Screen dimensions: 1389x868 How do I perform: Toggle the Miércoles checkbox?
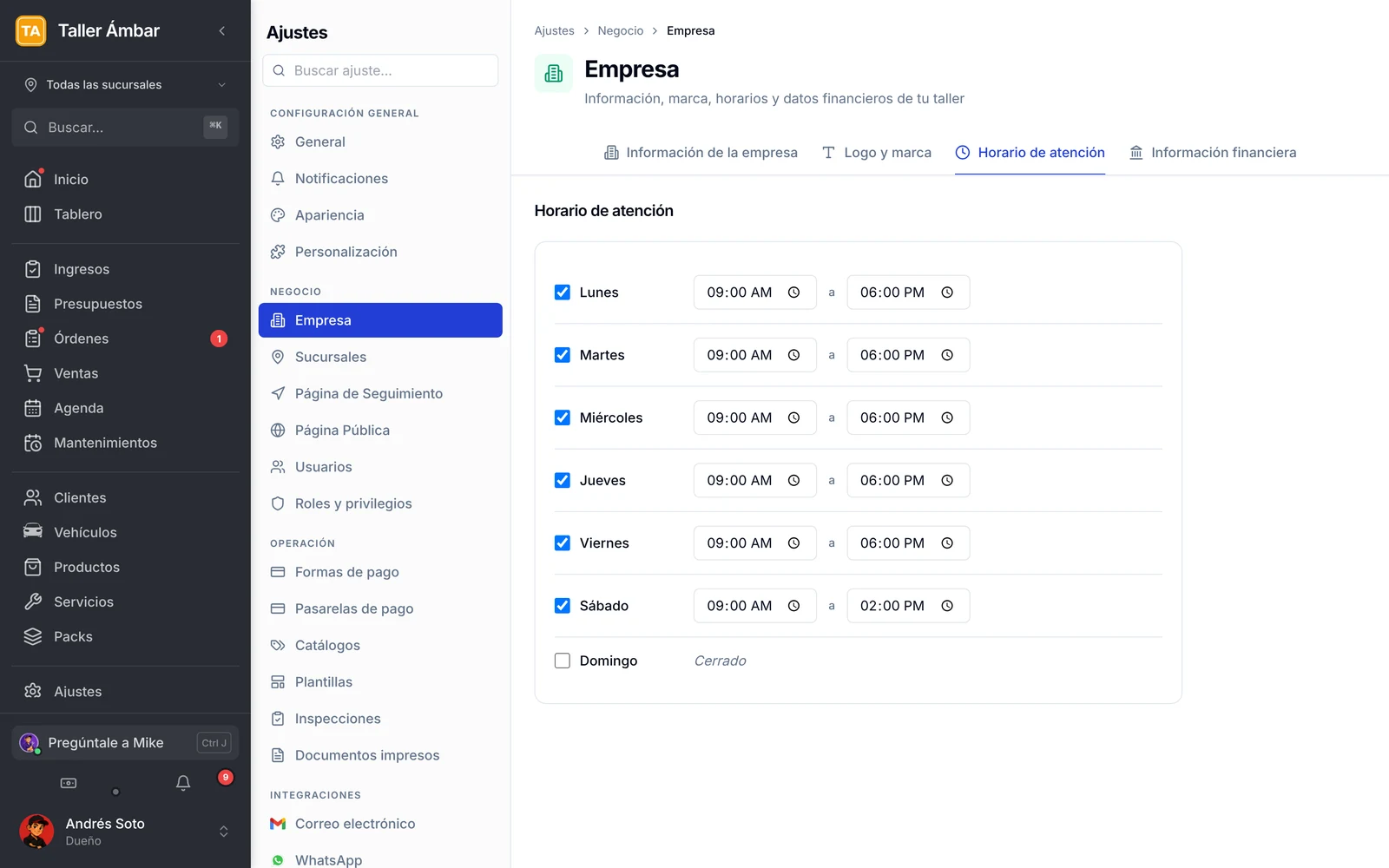(563, 418)
